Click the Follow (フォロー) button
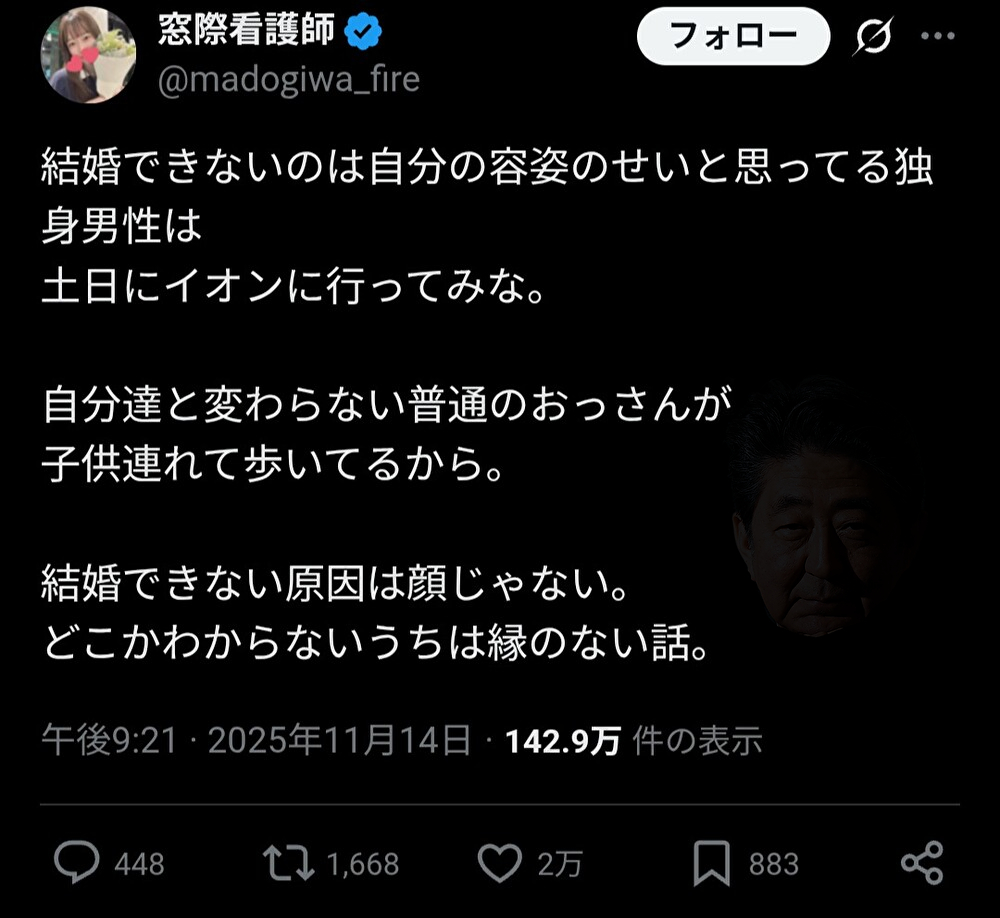This screenshot has height=918, width=1000. pos(733,36)
